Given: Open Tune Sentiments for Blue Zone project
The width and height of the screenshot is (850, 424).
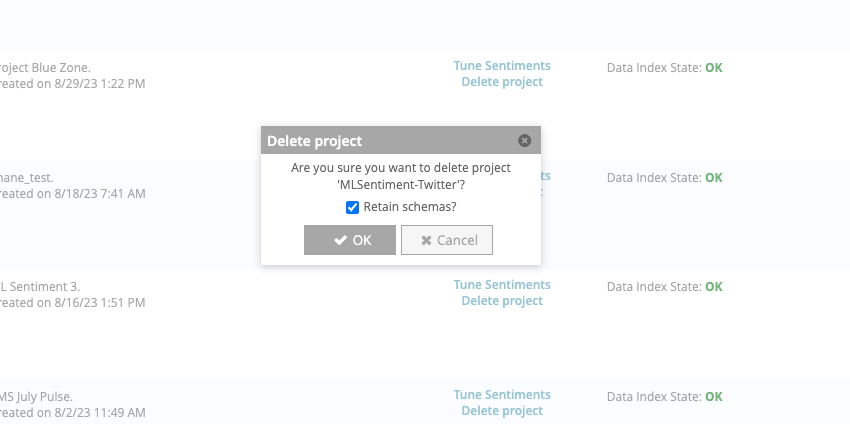Looking at the screenshot, I should point(502,66).
